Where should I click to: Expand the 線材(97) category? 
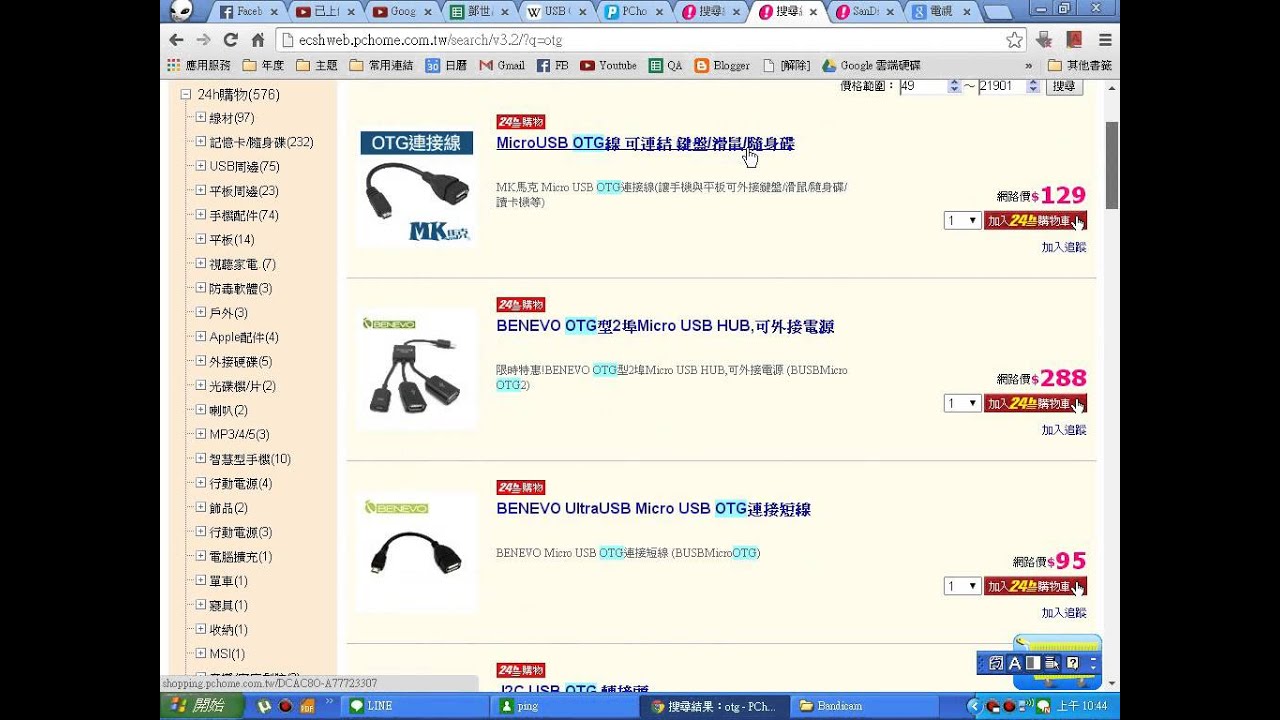tap(201, 118)
